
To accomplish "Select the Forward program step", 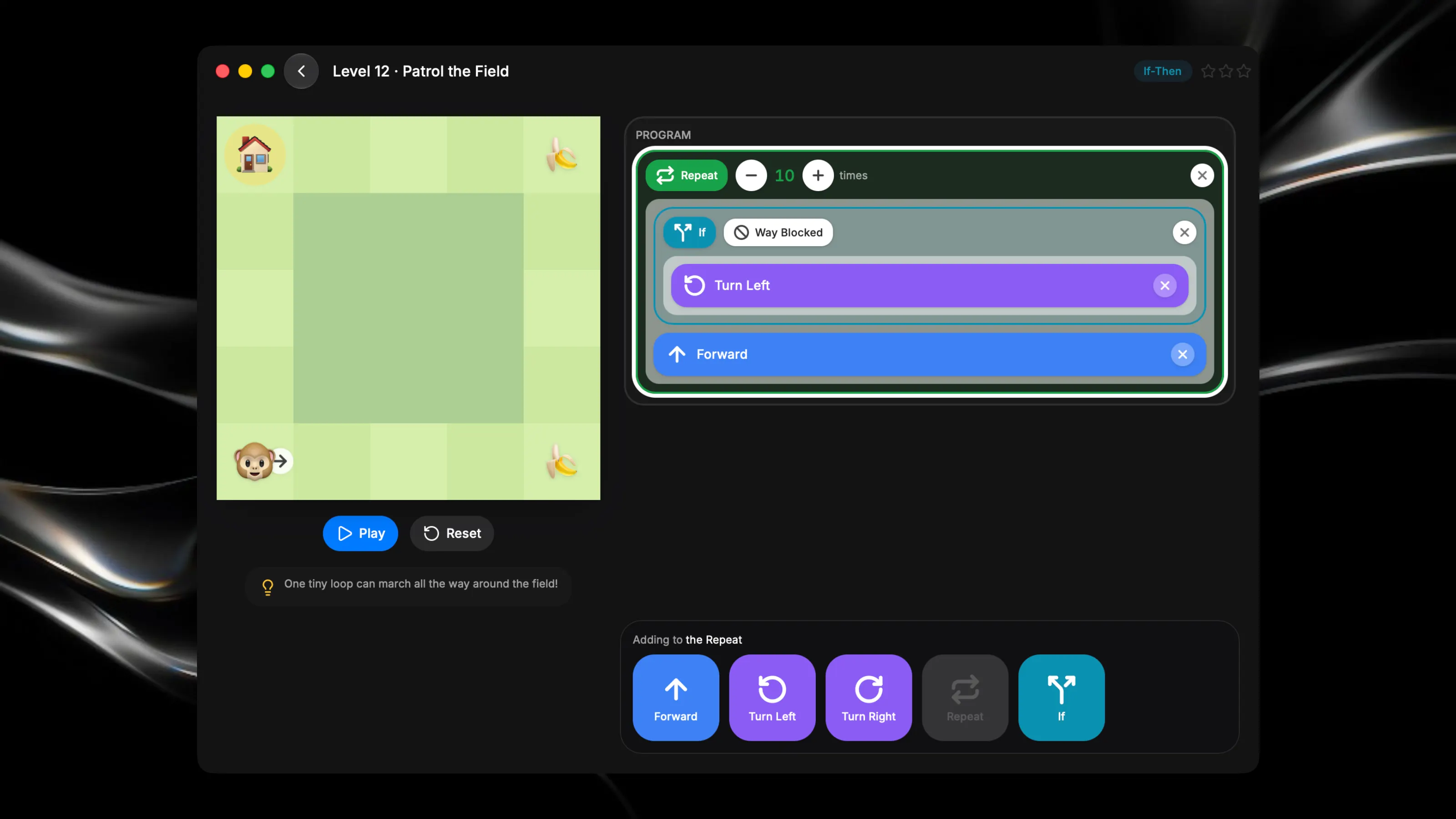I will [x=930, y=354].
